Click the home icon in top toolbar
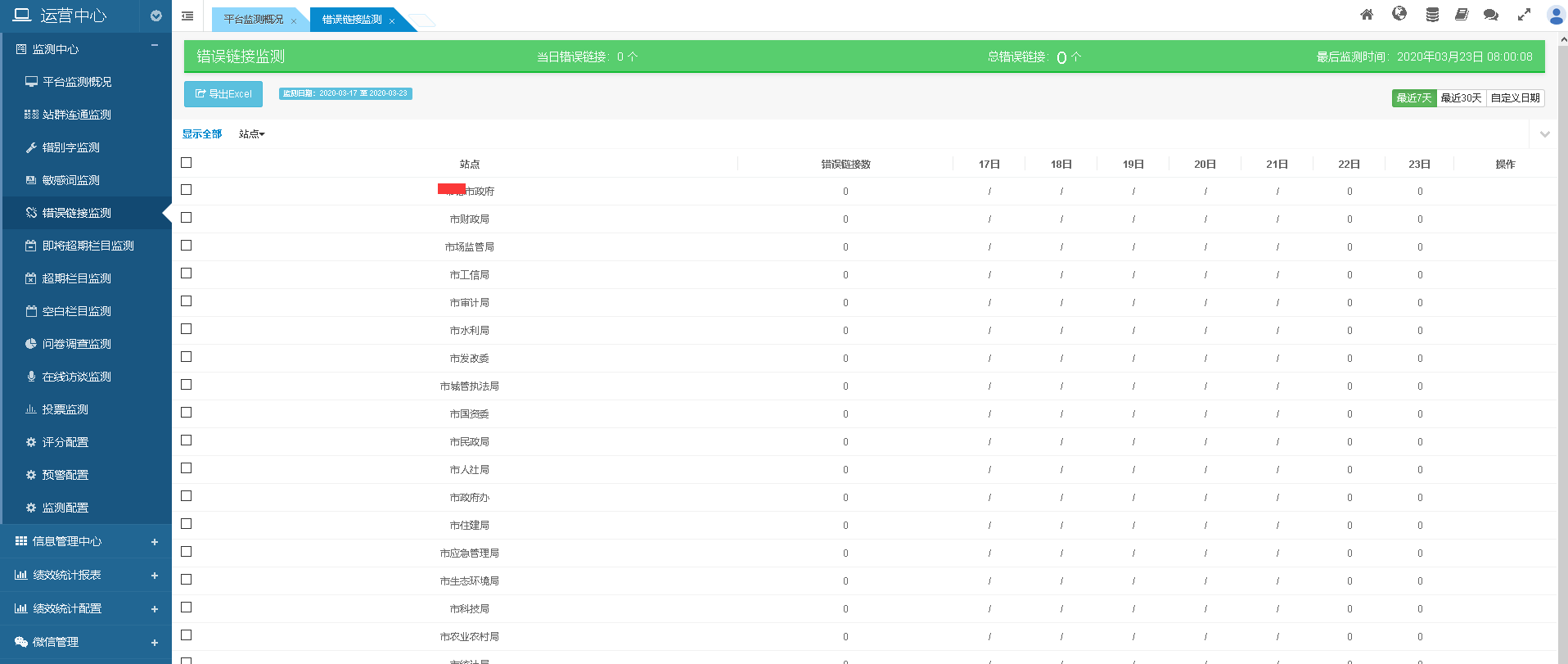This screenshot has width=1568, height=664. point(1367,15)
